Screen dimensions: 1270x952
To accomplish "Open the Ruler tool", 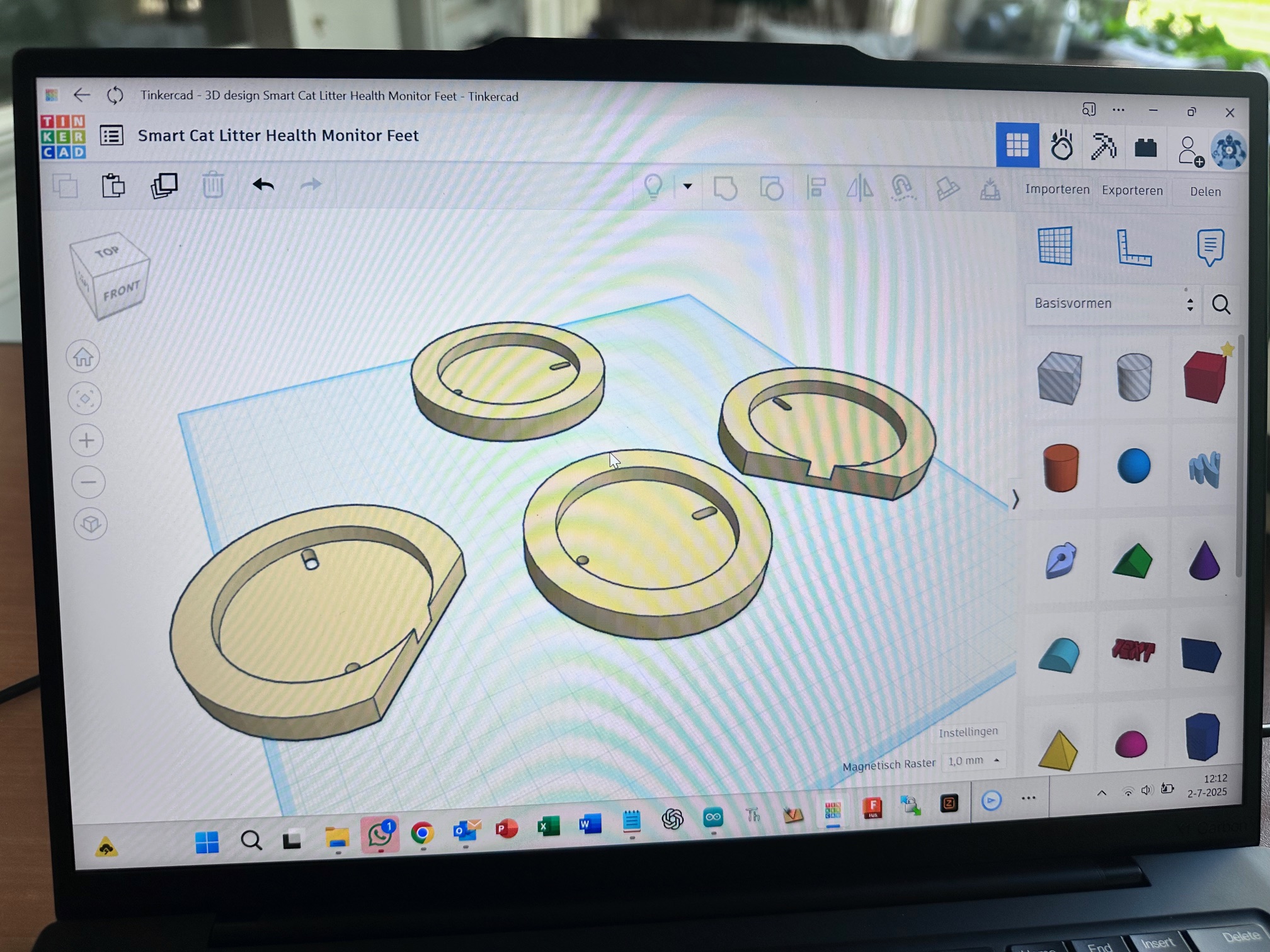I will [1133, 247].
